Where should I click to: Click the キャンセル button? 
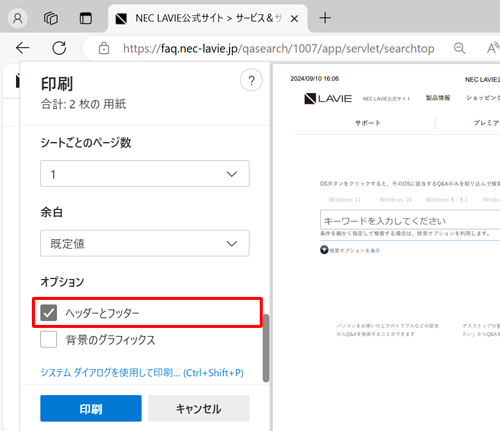(199, 408)
